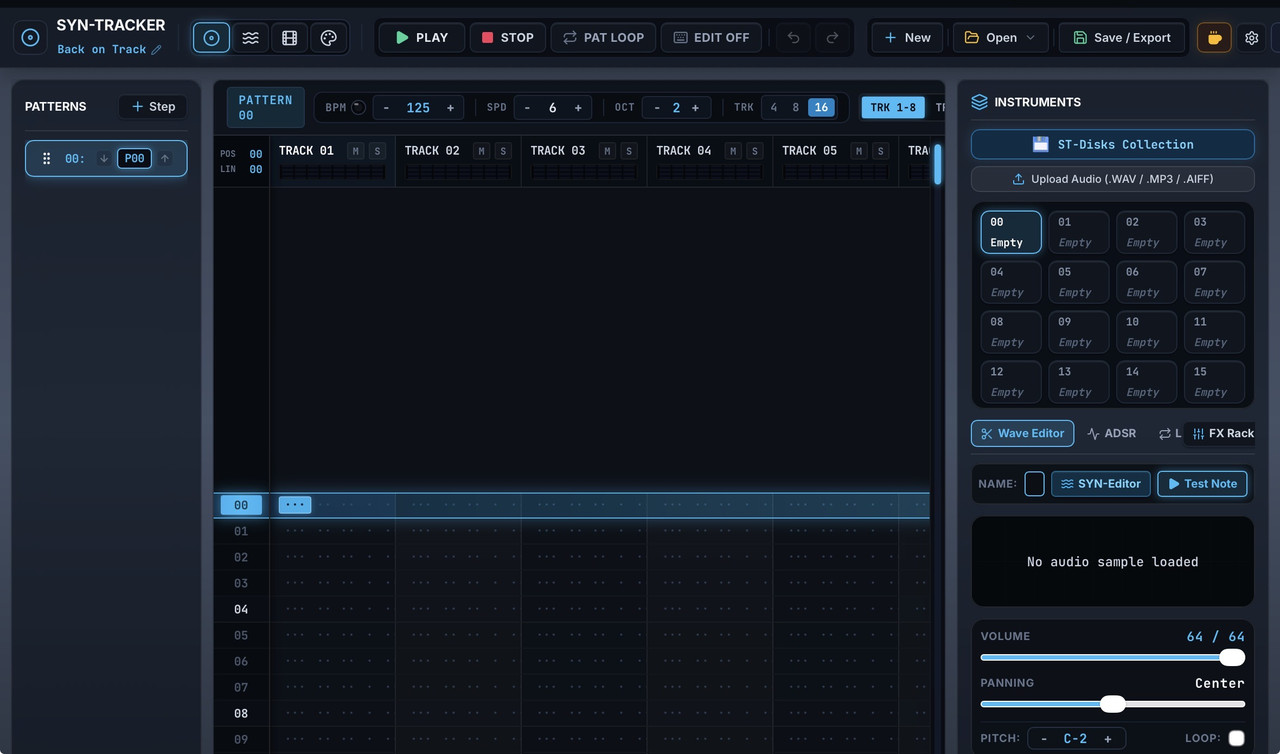This screenshot has width=1280, height=754.
Task: Switch to the ADSR tab
Action: (1112, 433)
